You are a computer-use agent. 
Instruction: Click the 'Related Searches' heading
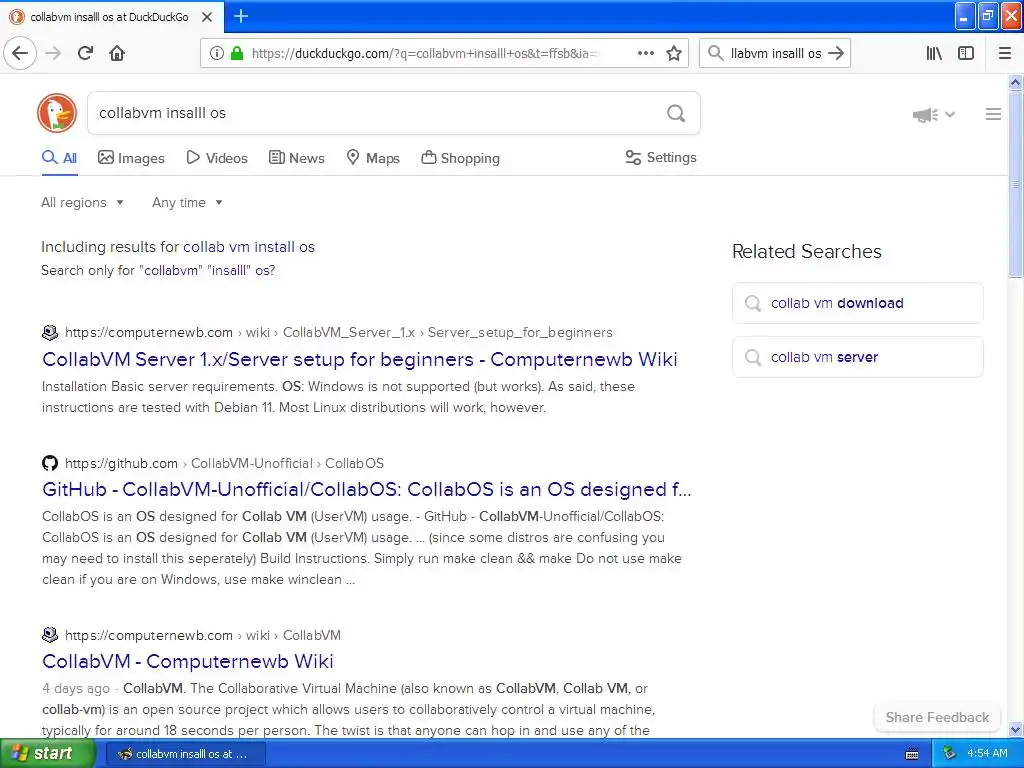(807, 251)
